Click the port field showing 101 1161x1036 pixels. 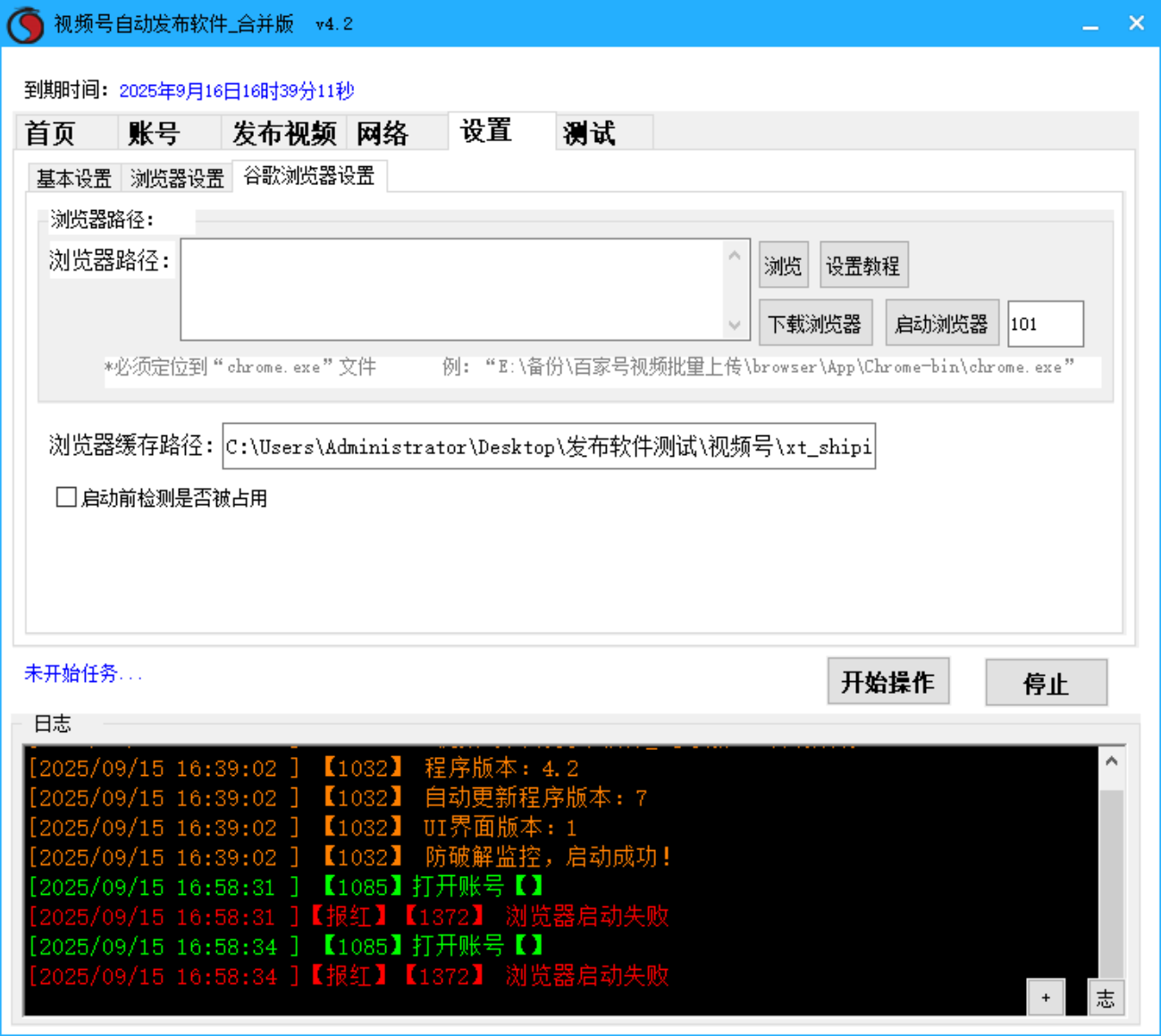click(1044, 324)
